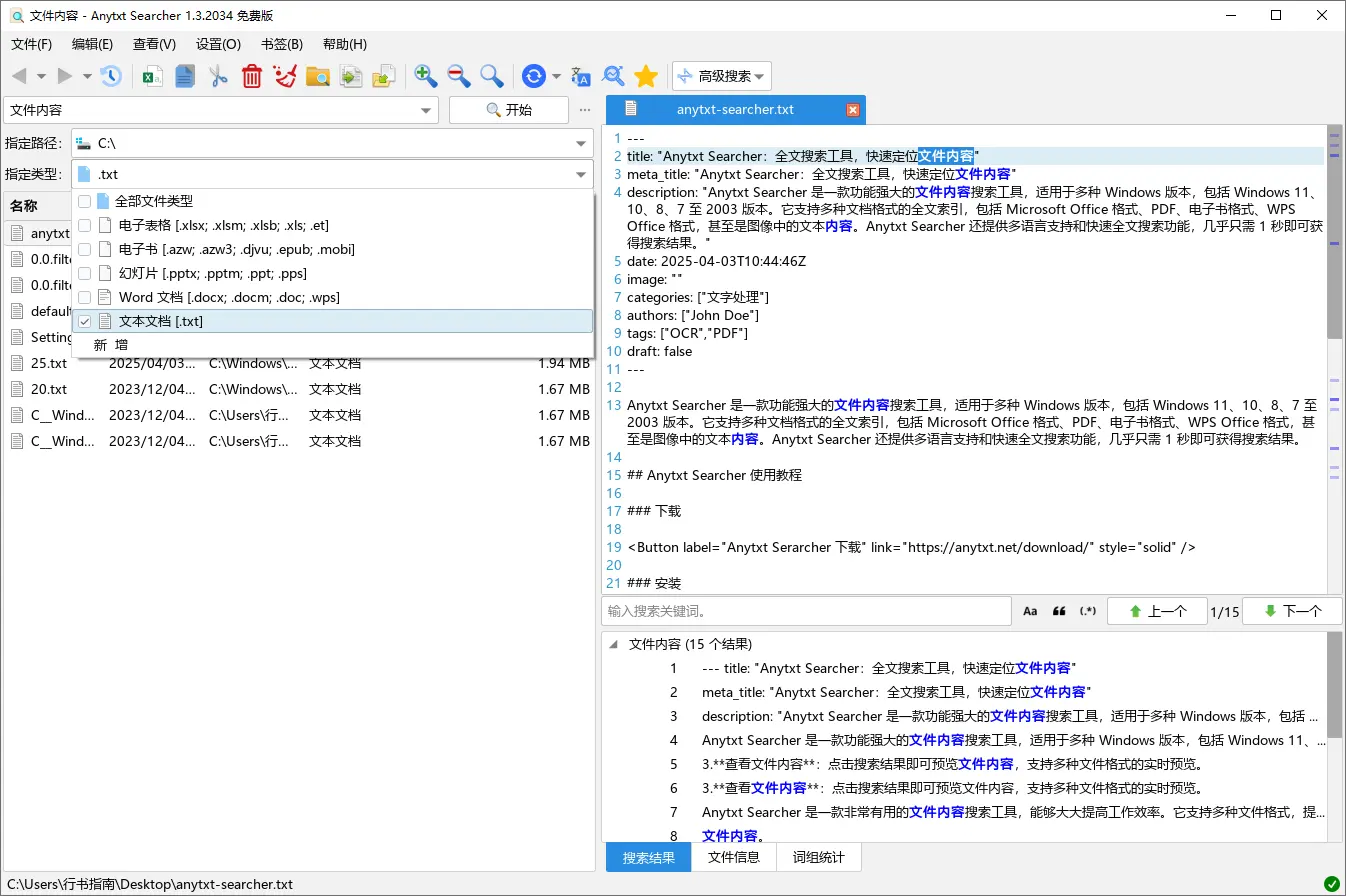Image resolution: width=1346 pixels, height=896 pixels.
Task: Open the search history clock icon
Action: point(111,76)
